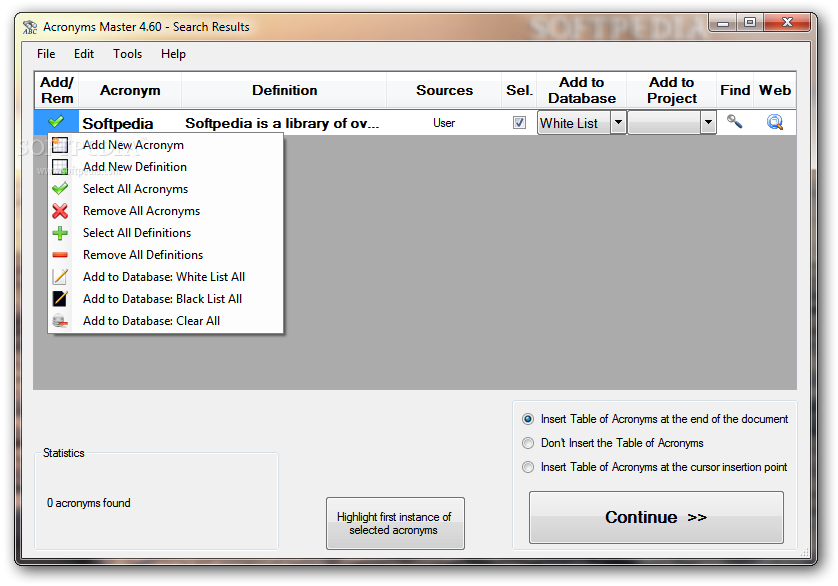Click the White List All pencil icon
This screenshot has height=586, width=838.
pos(60,277)
